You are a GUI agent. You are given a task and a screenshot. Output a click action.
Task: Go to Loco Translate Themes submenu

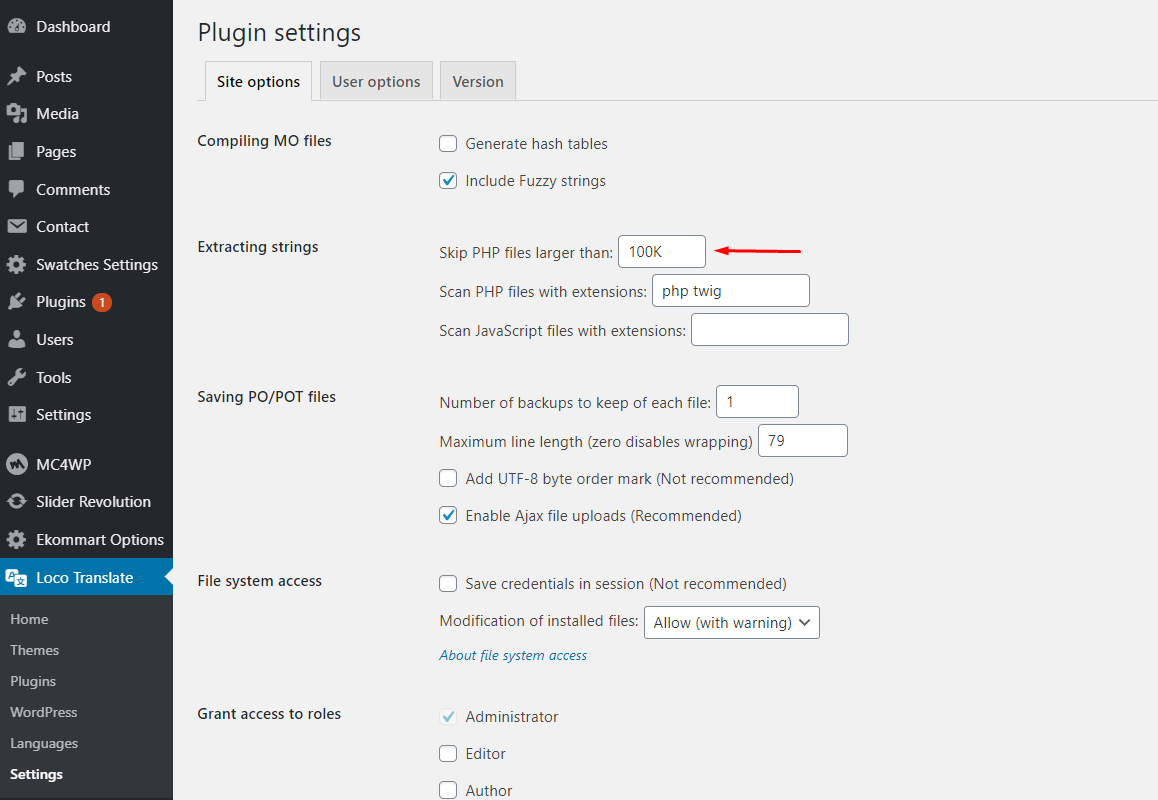point(35,650)
